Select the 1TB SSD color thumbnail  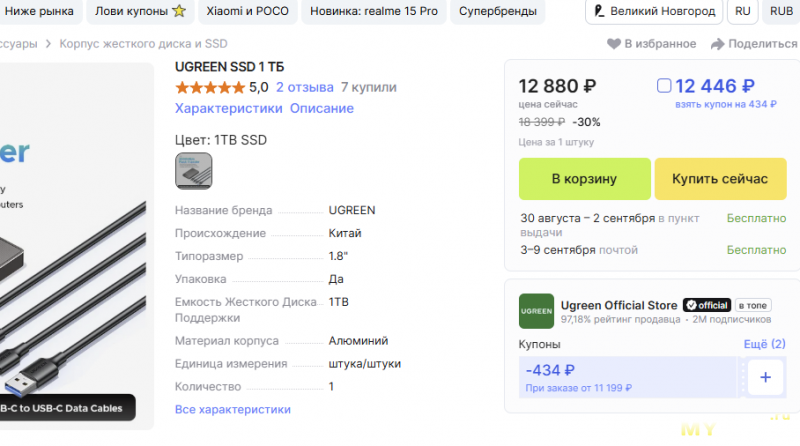(194, 170)
